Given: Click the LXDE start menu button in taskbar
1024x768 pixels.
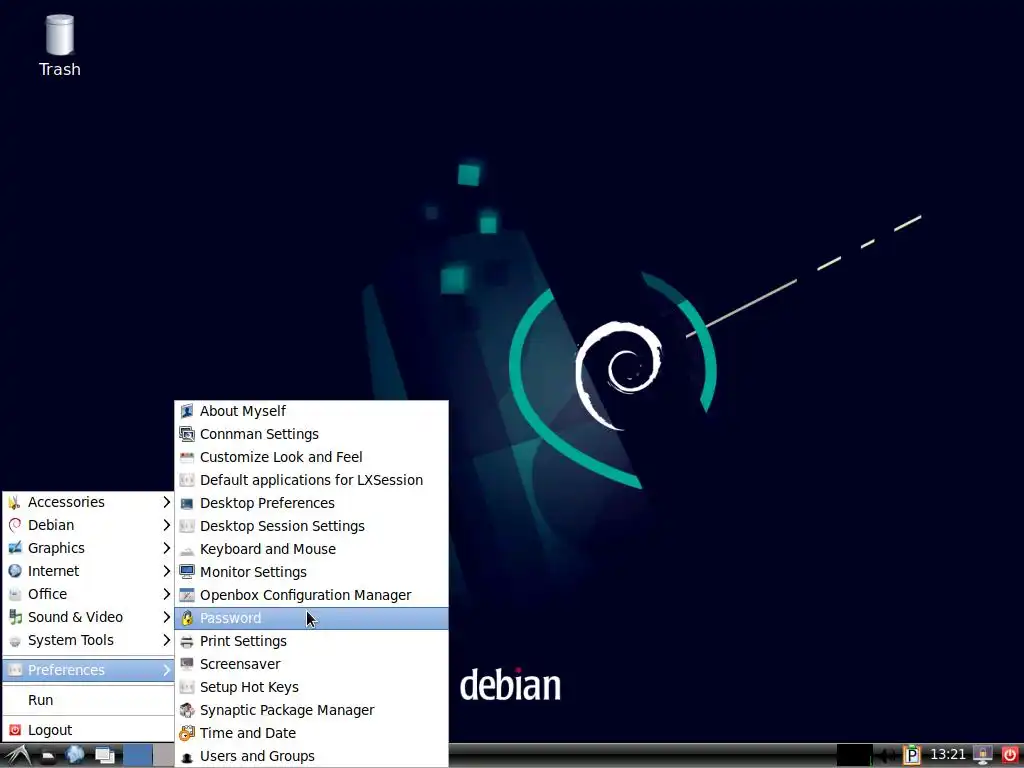Looking at the screenshot, I should pos(17,756).
